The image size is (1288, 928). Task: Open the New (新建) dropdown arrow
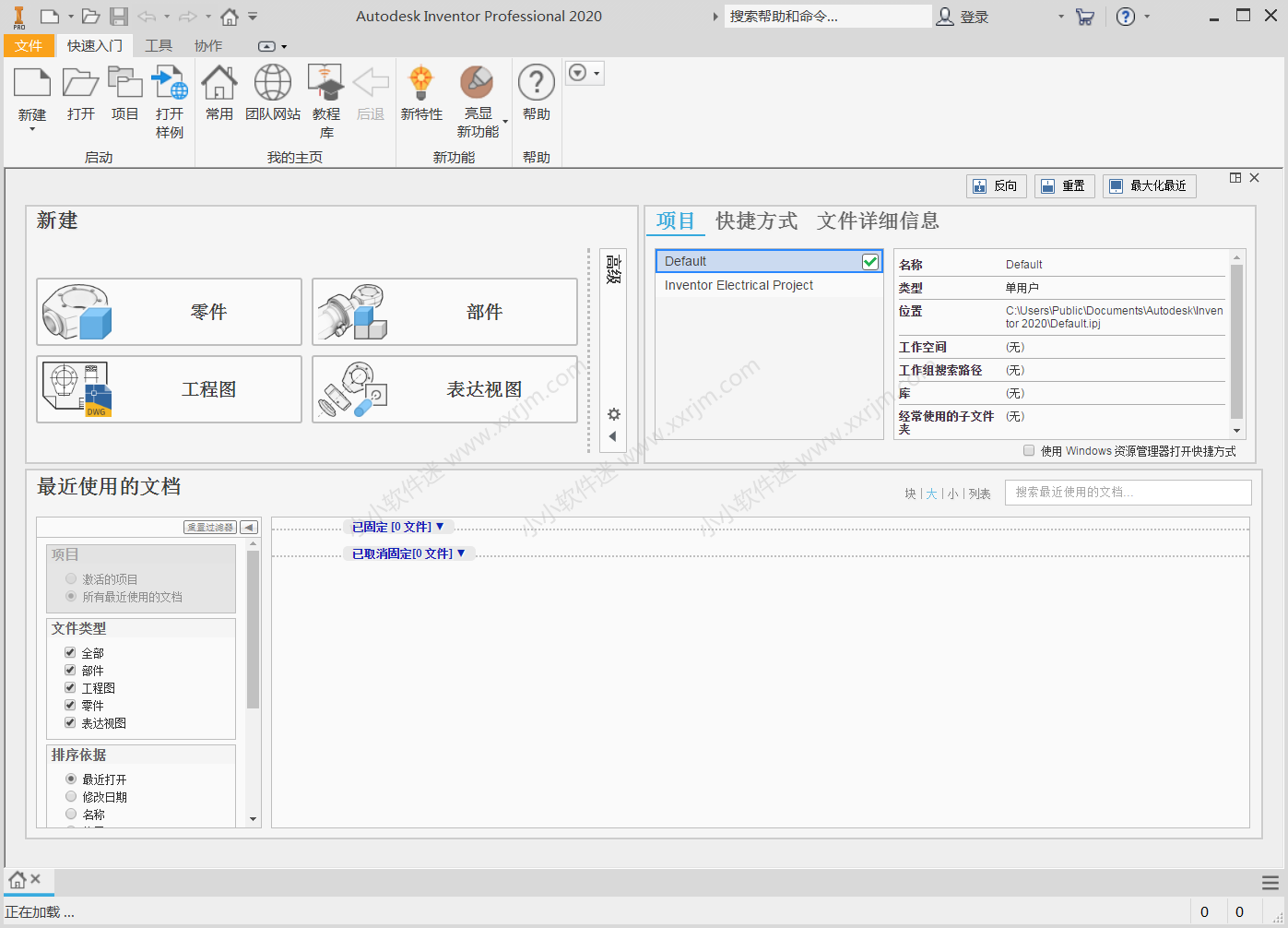[x=32, y=130]
